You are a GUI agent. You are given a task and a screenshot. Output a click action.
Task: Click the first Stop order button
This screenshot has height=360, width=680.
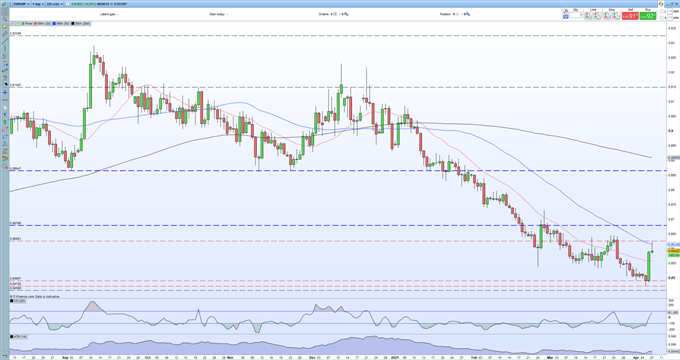click(608, 16)
